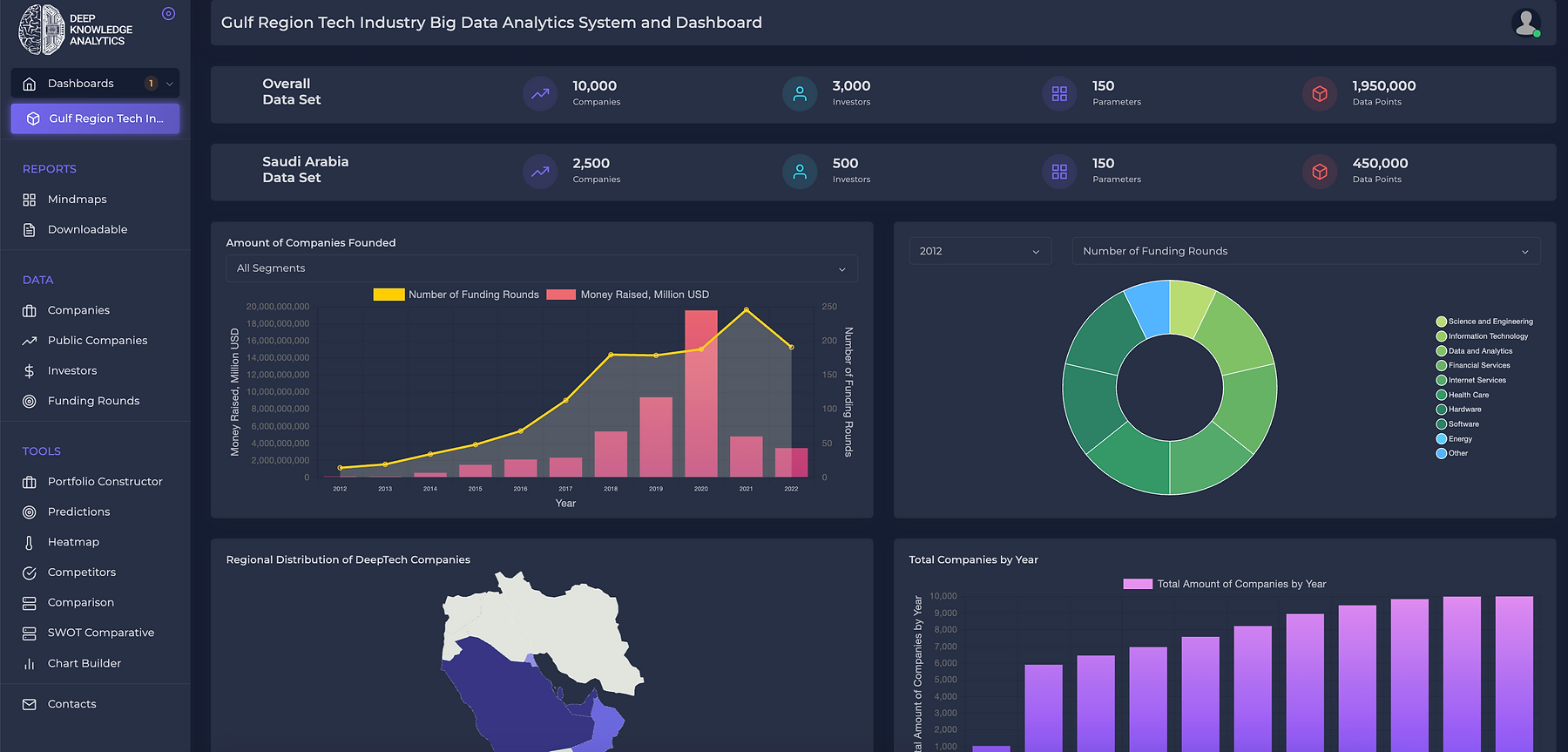Open the Comparison tool
This screenshot has width=1568, height=752.
[x=81, y=603]
